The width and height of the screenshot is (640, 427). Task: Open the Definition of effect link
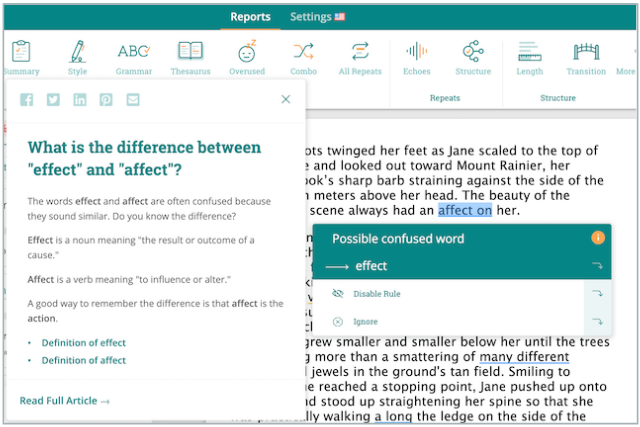tap(84, 343)
